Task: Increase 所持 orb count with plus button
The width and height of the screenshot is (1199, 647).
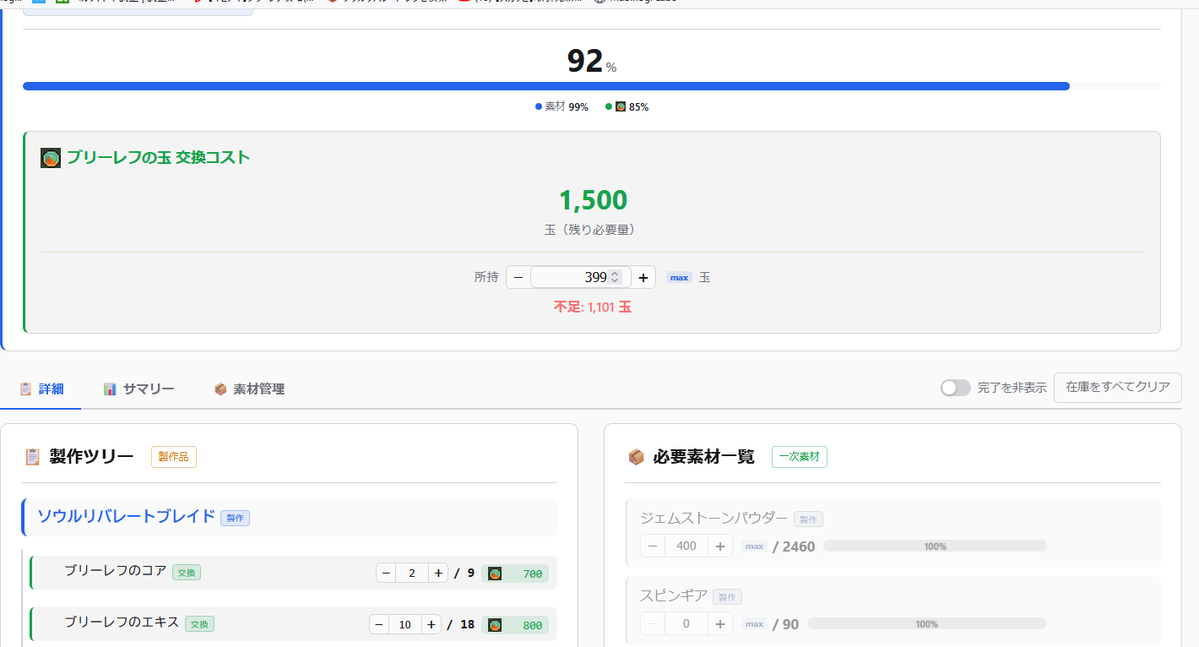Action: (x=643, y=277)
